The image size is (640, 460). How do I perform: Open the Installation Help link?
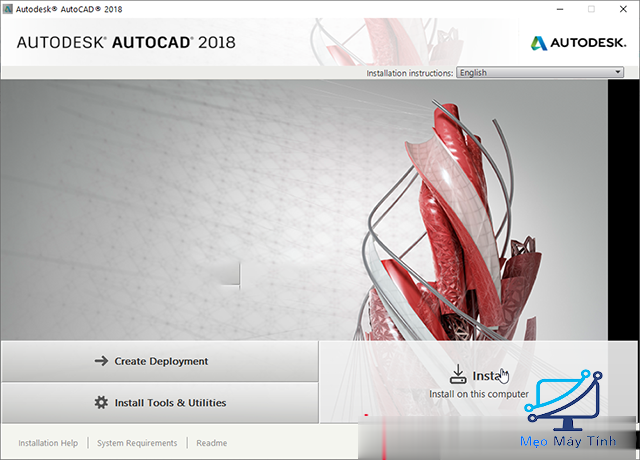pyautogui.click(x=48, y=443)
